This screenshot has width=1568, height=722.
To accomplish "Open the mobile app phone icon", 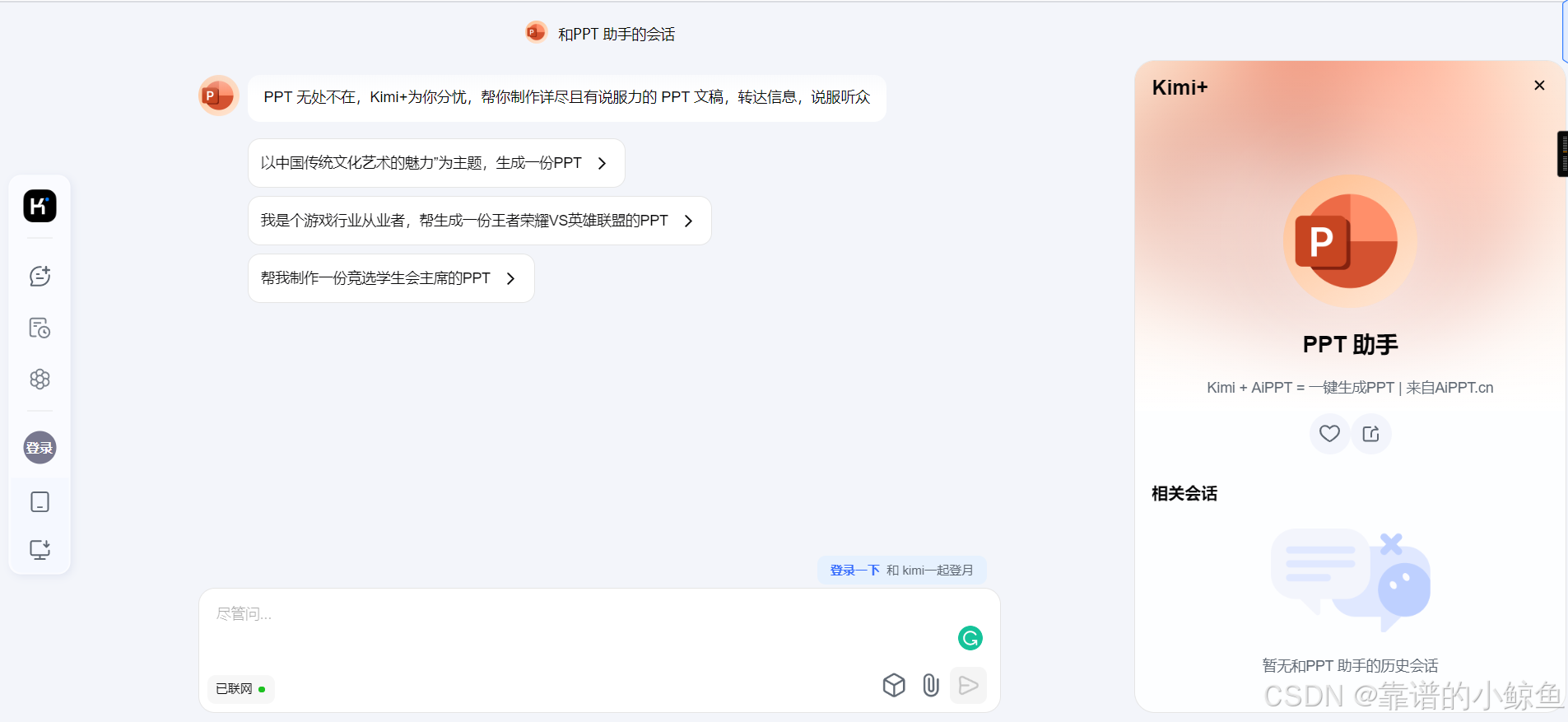I will pos(40,501).
